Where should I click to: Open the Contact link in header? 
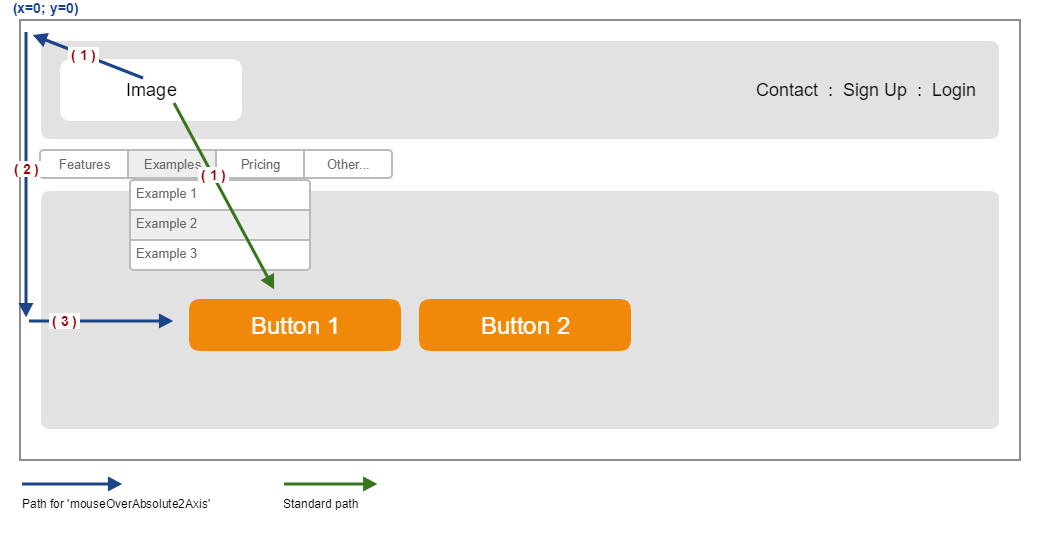click(x=786, y=90)
